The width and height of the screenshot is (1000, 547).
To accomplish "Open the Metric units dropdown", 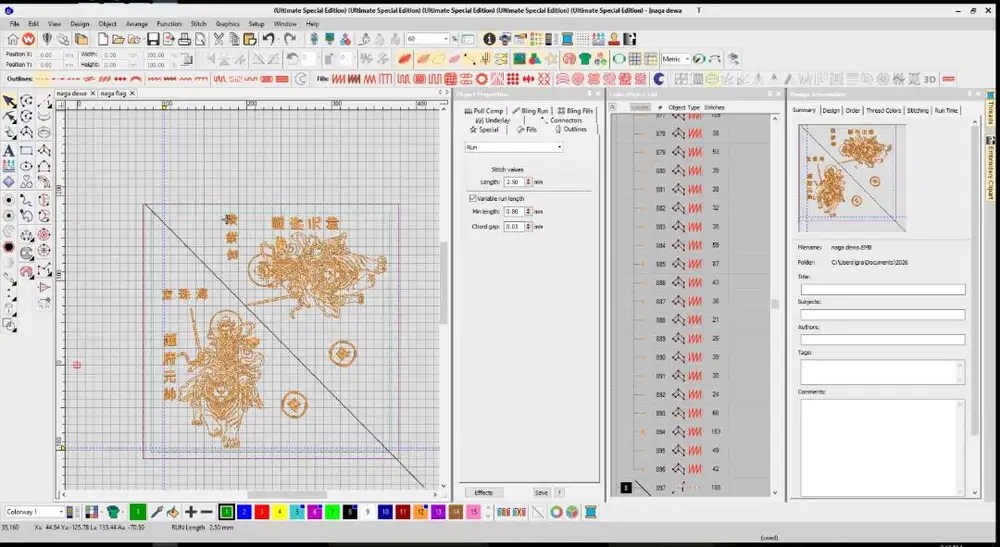I will pos(675,59).
